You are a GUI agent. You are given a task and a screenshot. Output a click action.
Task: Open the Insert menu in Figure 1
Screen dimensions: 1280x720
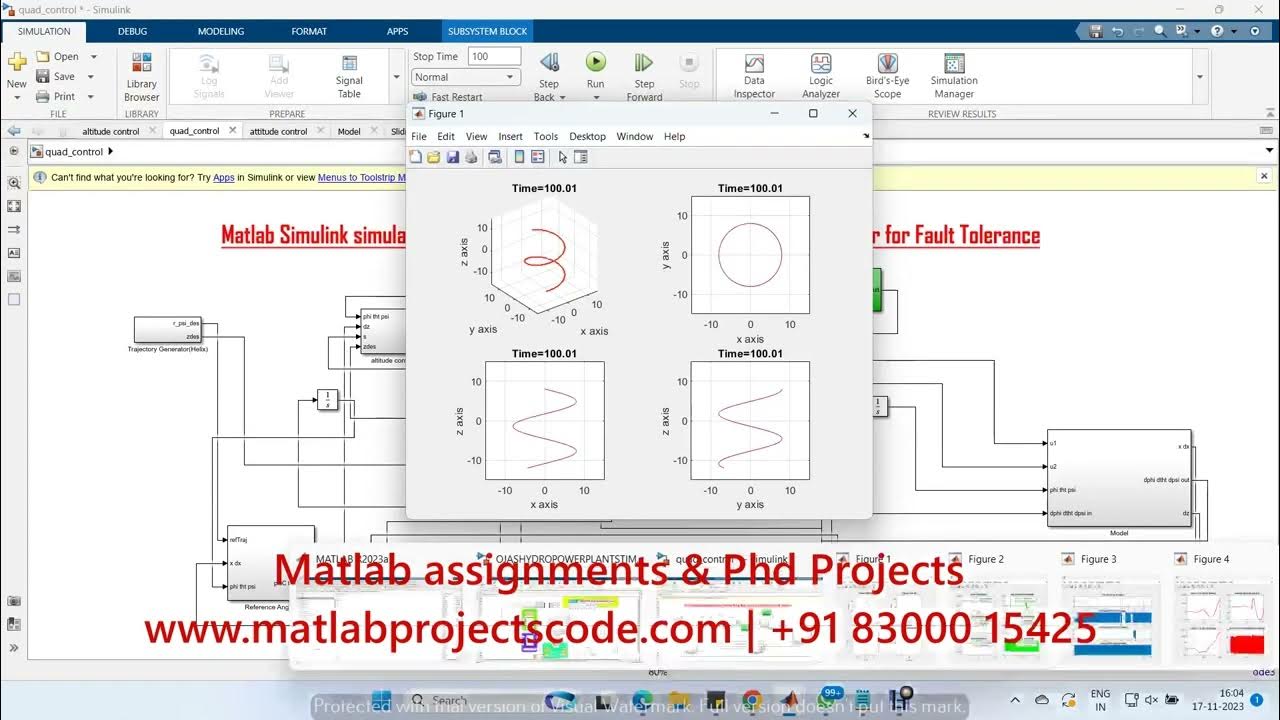(x=510, y=136)
